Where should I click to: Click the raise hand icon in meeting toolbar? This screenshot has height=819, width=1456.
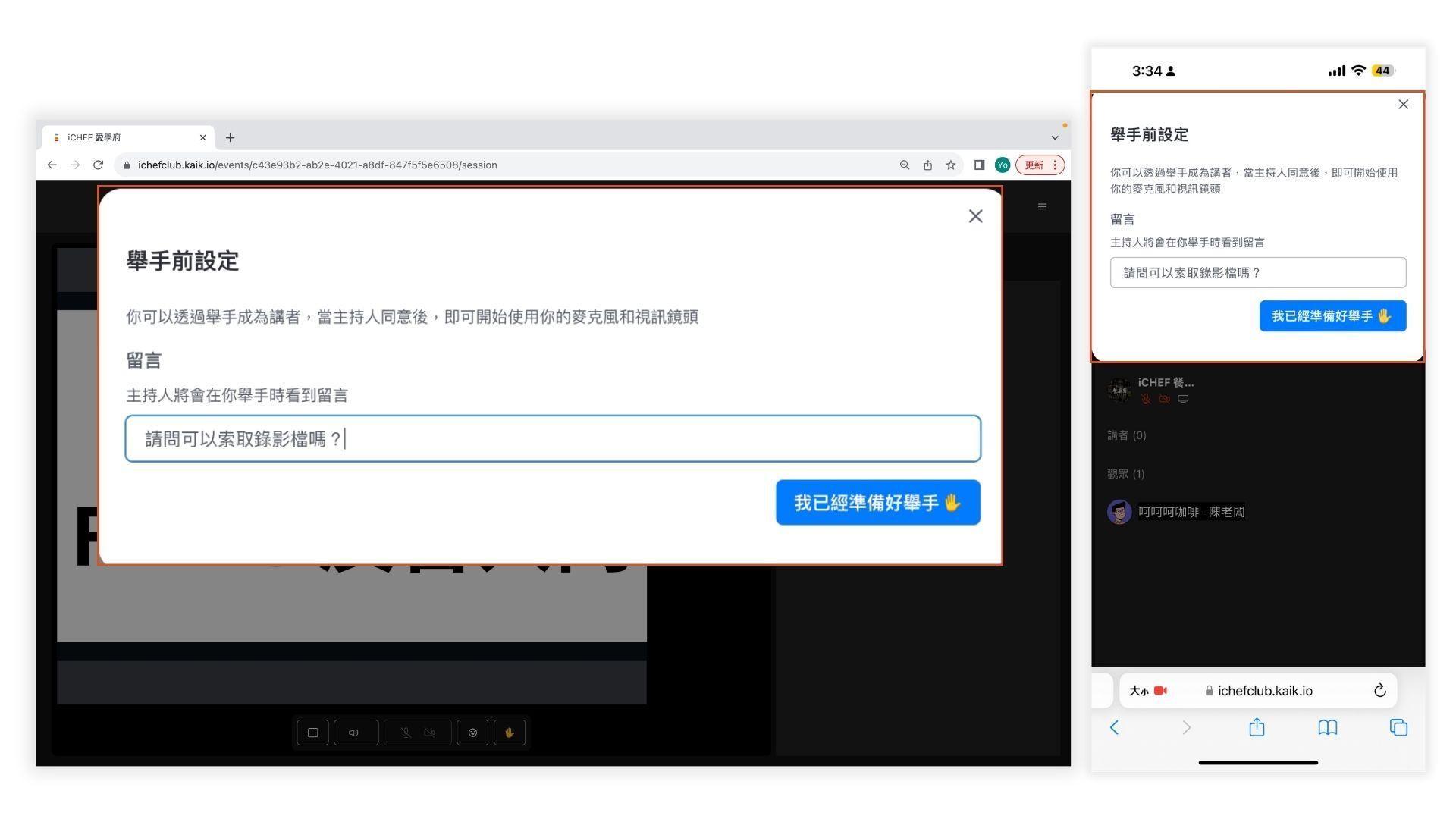tap(510, 733)
